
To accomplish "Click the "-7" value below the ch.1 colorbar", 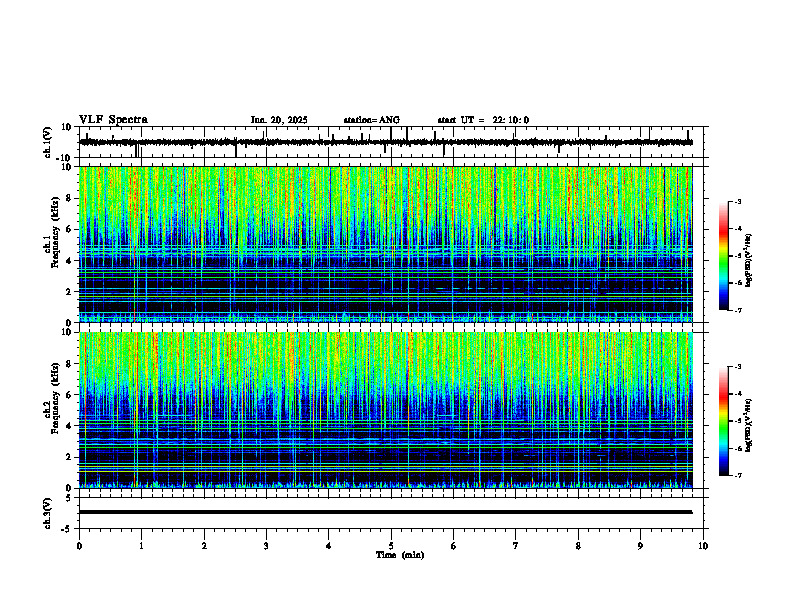I will (x=738, y=310).
